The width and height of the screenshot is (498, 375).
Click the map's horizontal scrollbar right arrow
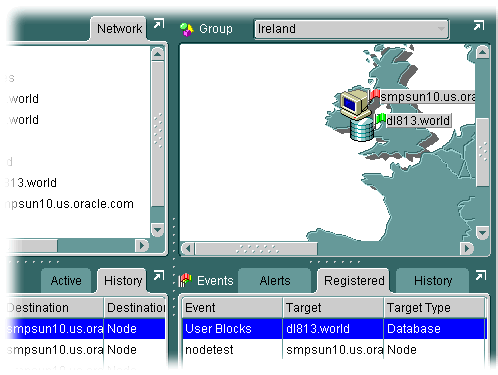point(467,248)
